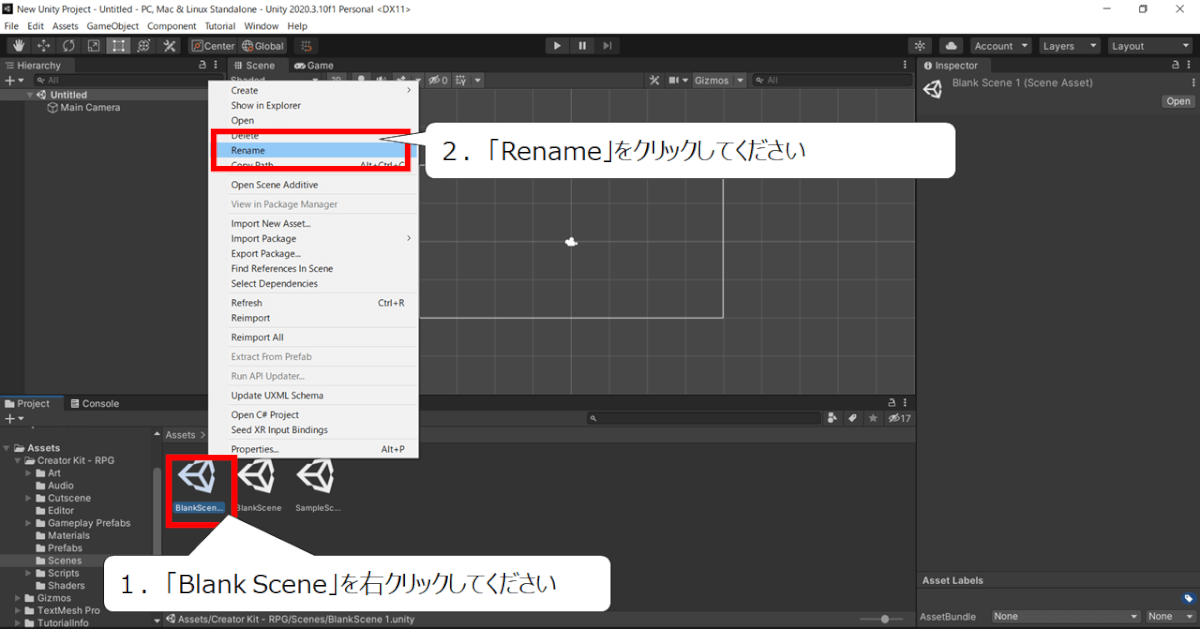Open the Collab services icon
Screen dimensions: 1200x629
tap(921, 46)
